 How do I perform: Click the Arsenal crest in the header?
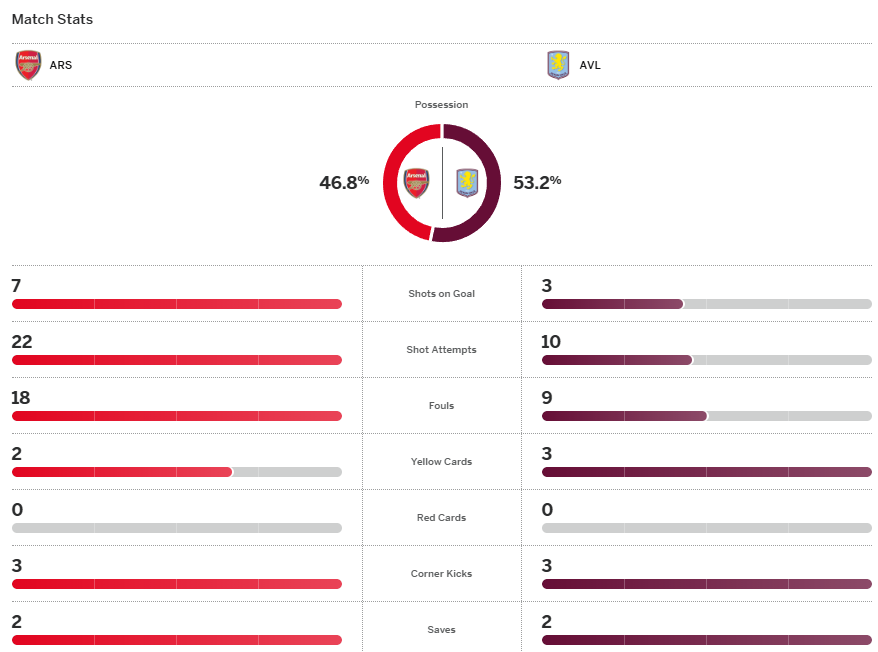tap(29, 65)
